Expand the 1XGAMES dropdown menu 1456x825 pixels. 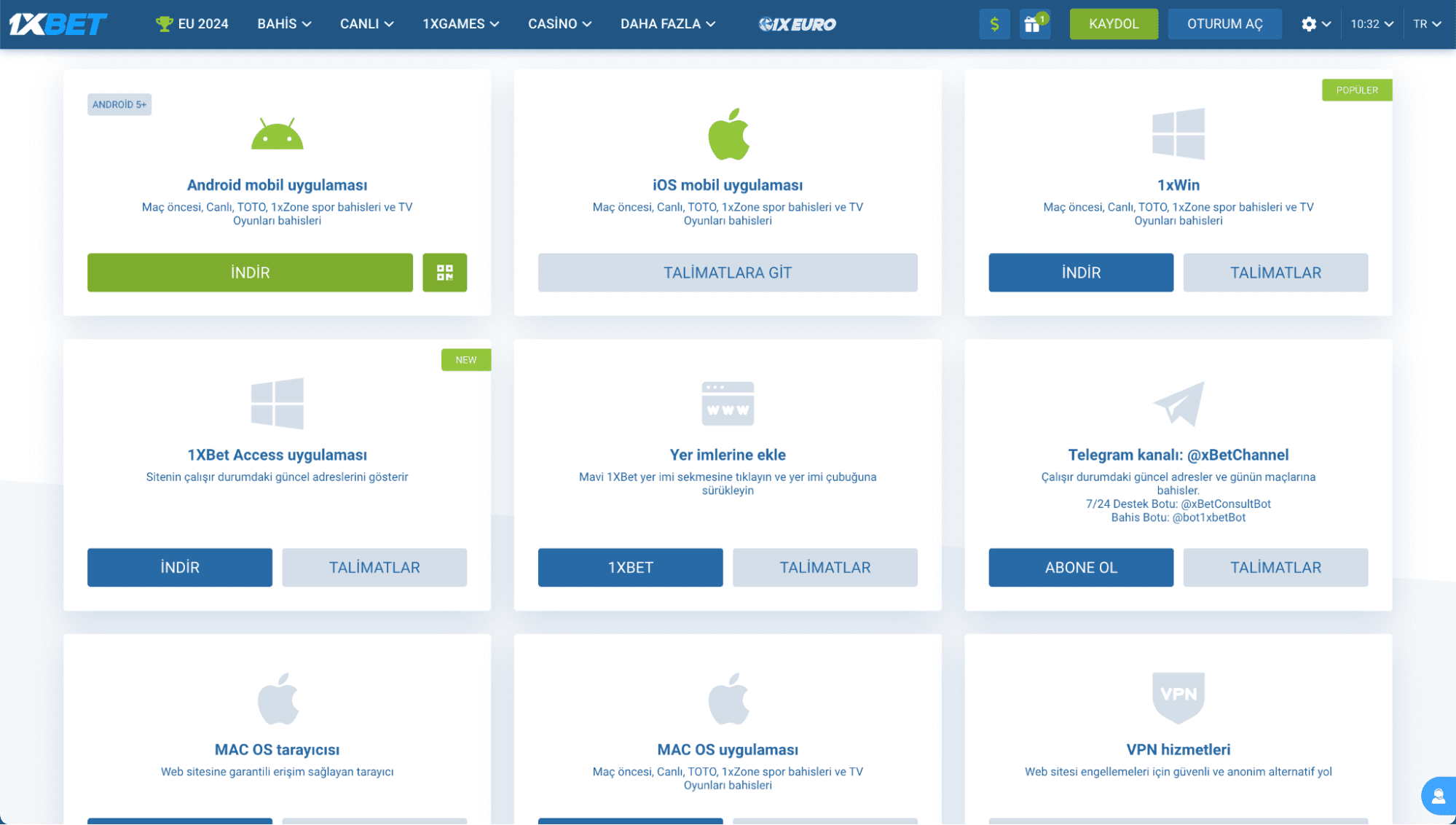[460, 24]
